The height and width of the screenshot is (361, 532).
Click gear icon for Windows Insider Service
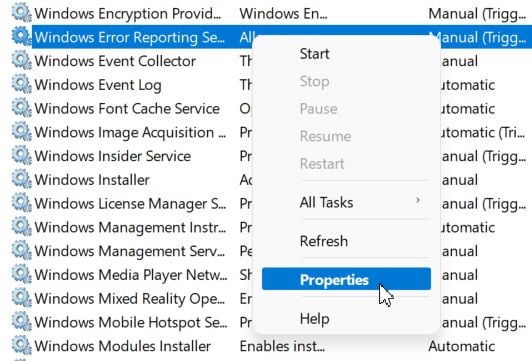click(22, 156)
